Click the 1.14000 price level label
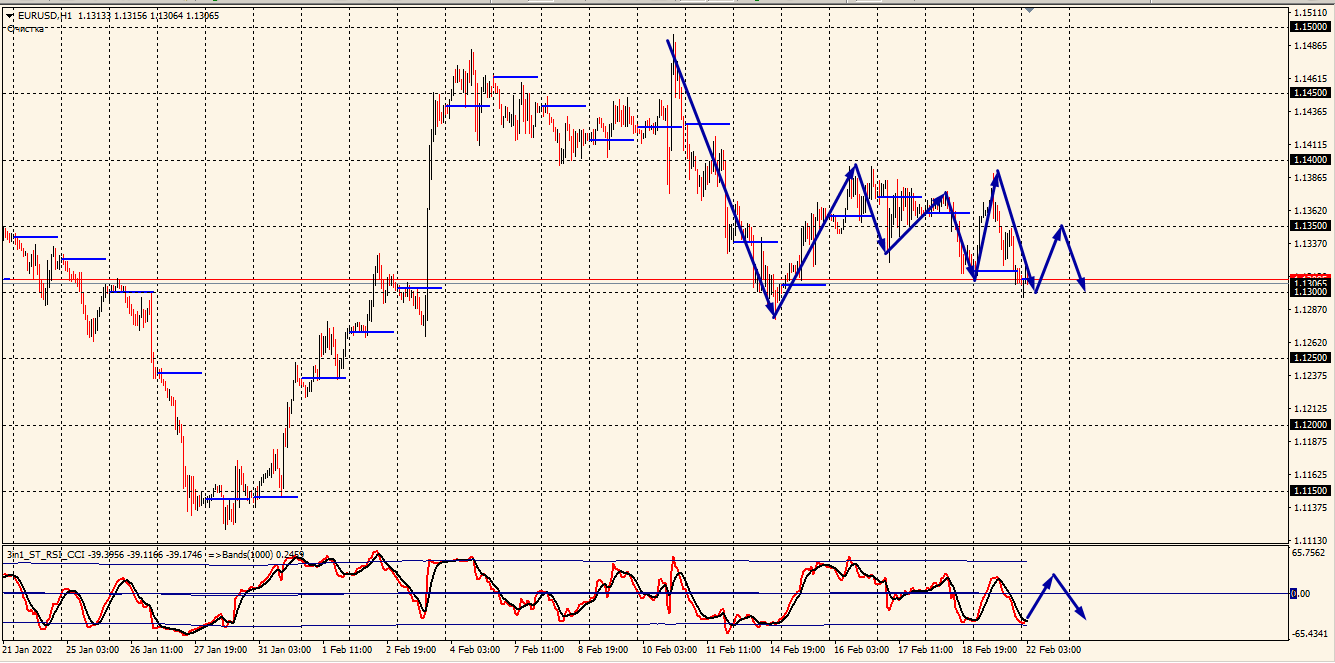The width and height of the screenshot is (1335, 663). 1311,160
